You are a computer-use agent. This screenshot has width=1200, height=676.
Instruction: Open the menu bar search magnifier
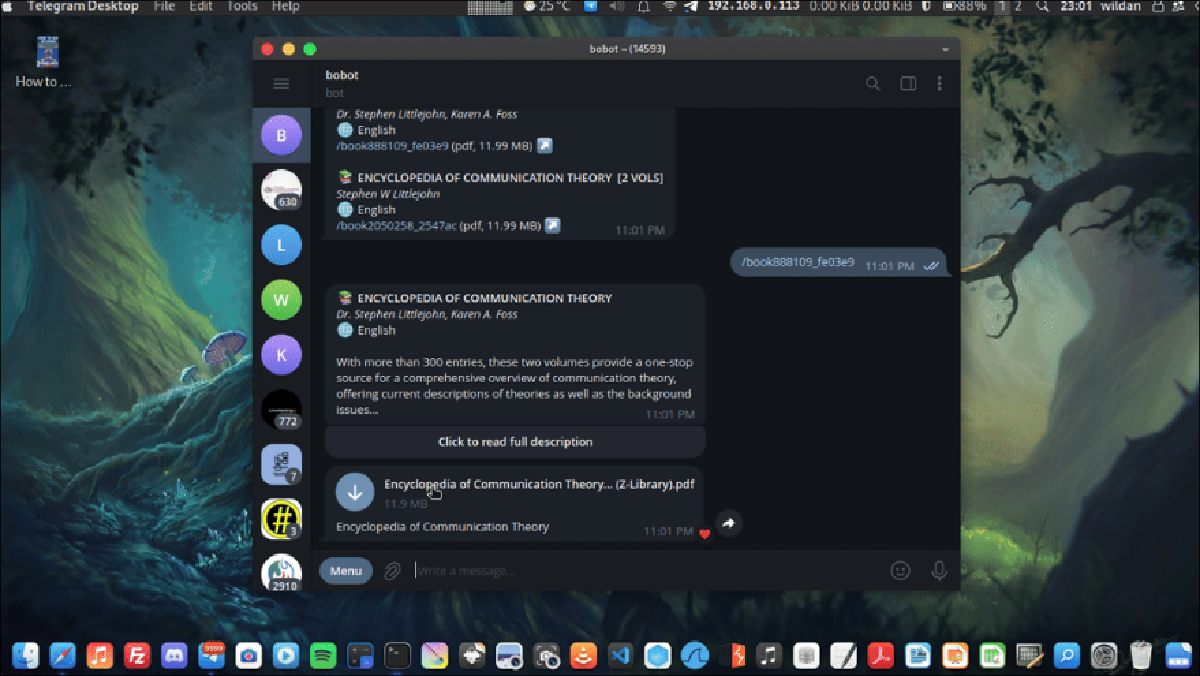(1043, 7)
